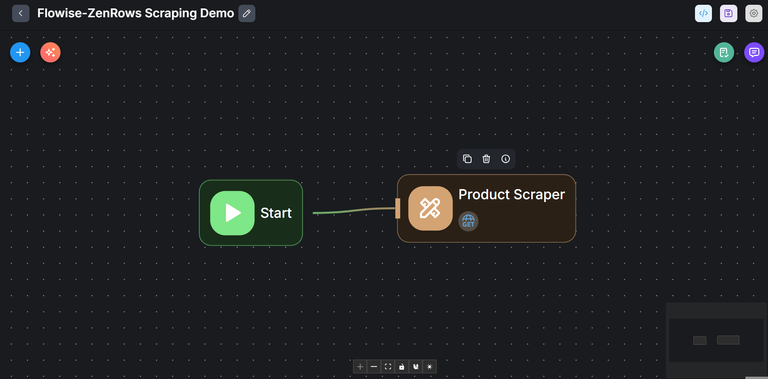Toggle snapping with the magnet icon
The width and height of the screenshot is (768, 379).
tap(416, 366)
